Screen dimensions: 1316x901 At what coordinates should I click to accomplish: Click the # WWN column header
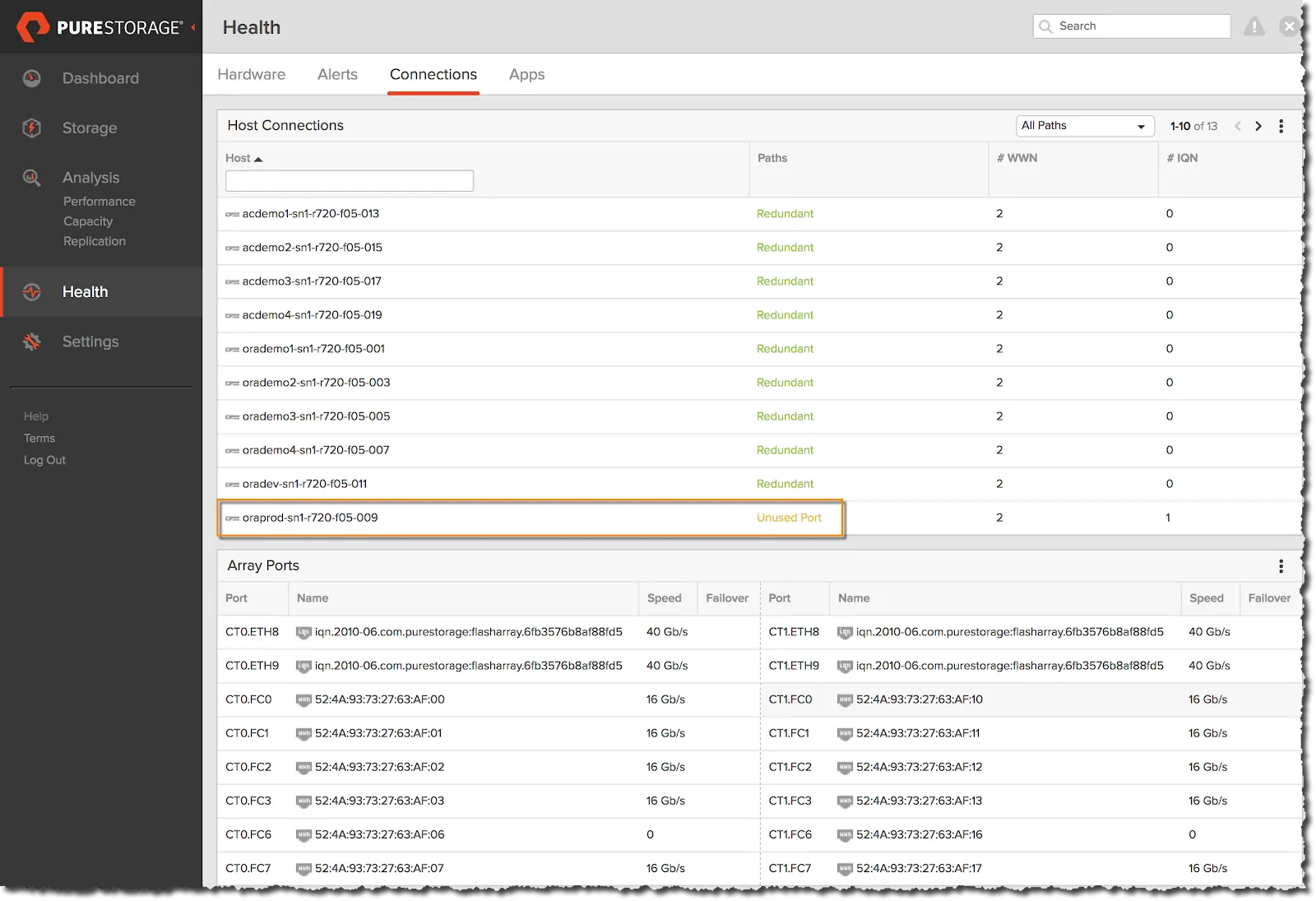1017,158
